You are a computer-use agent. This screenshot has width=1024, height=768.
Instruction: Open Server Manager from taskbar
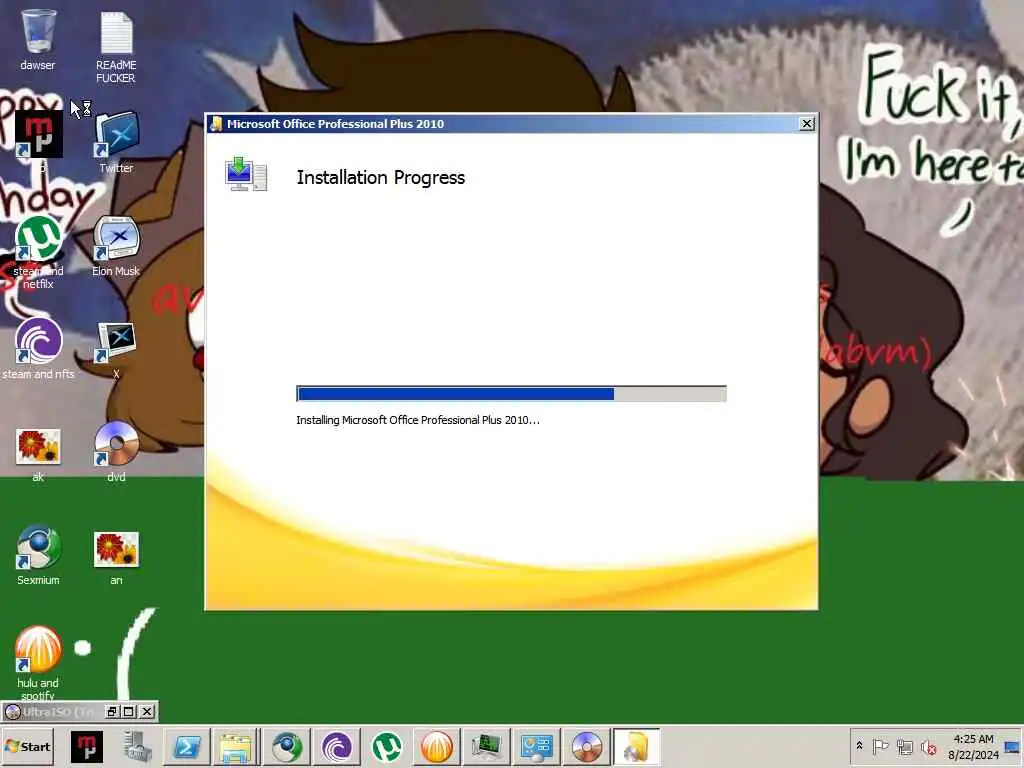pos(137,746)
